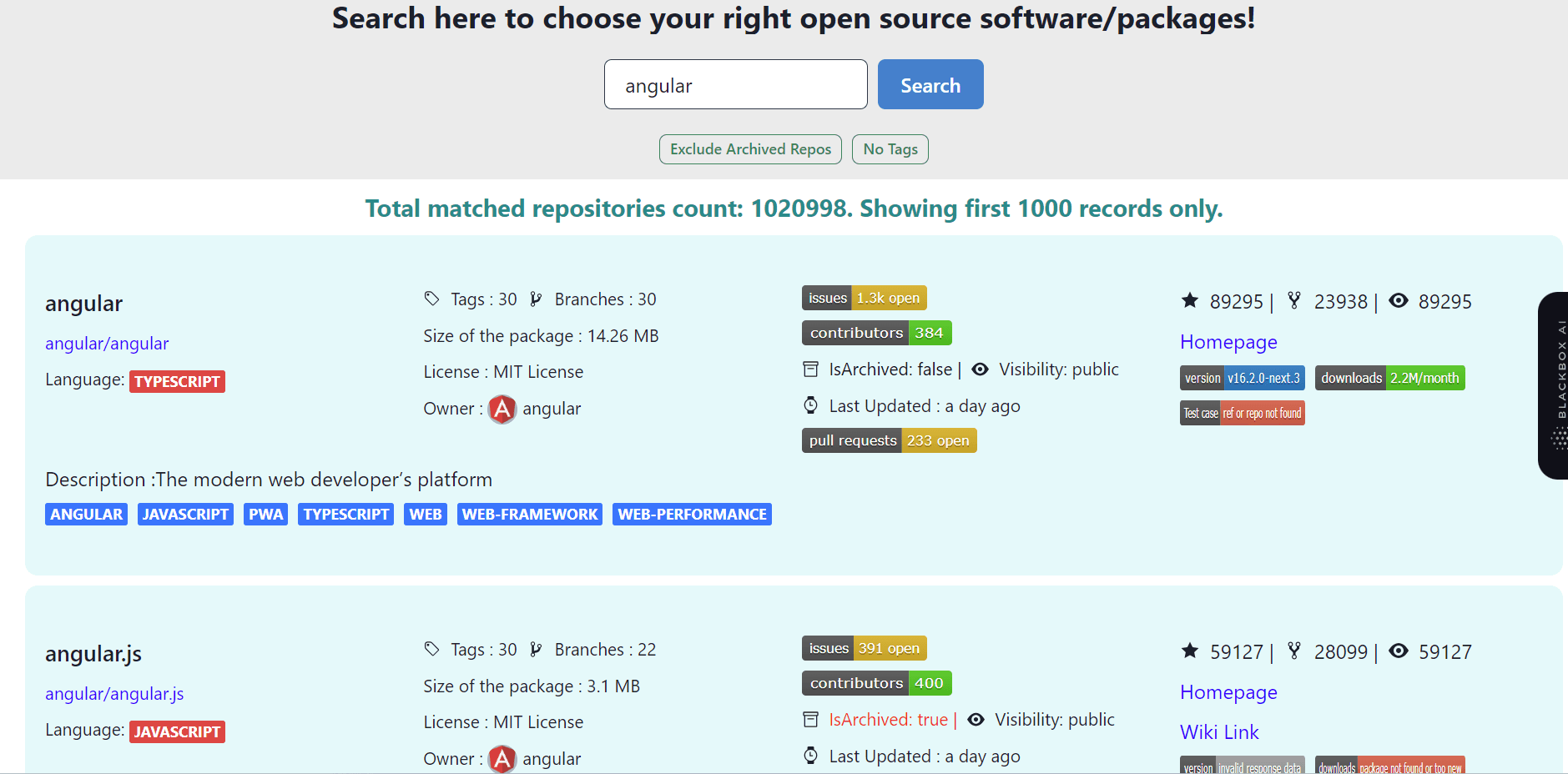
Task: Click the eye icon beside Visibility in angular card
Action: coord(980,369)
